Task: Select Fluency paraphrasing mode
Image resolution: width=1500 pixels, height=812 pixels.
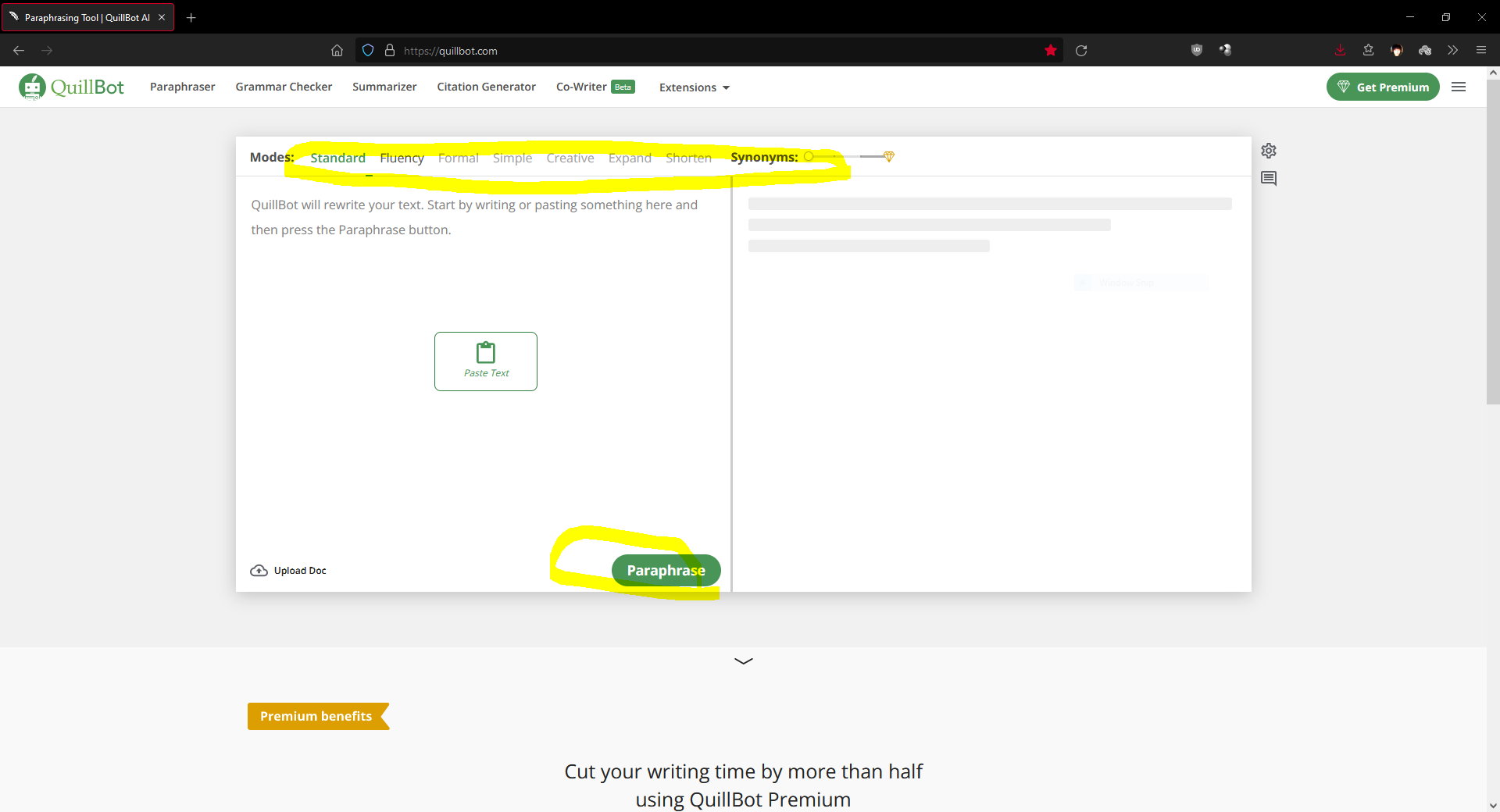Action: 402,157
